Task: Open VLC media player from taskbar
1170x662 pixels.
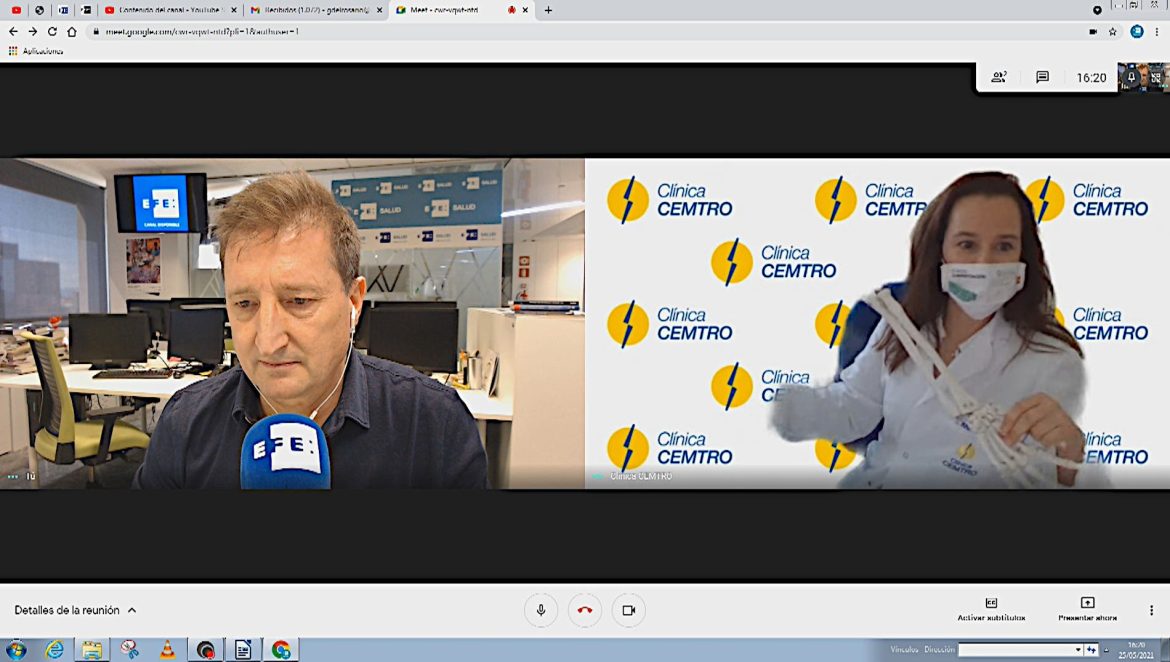Action: [167, 650]
